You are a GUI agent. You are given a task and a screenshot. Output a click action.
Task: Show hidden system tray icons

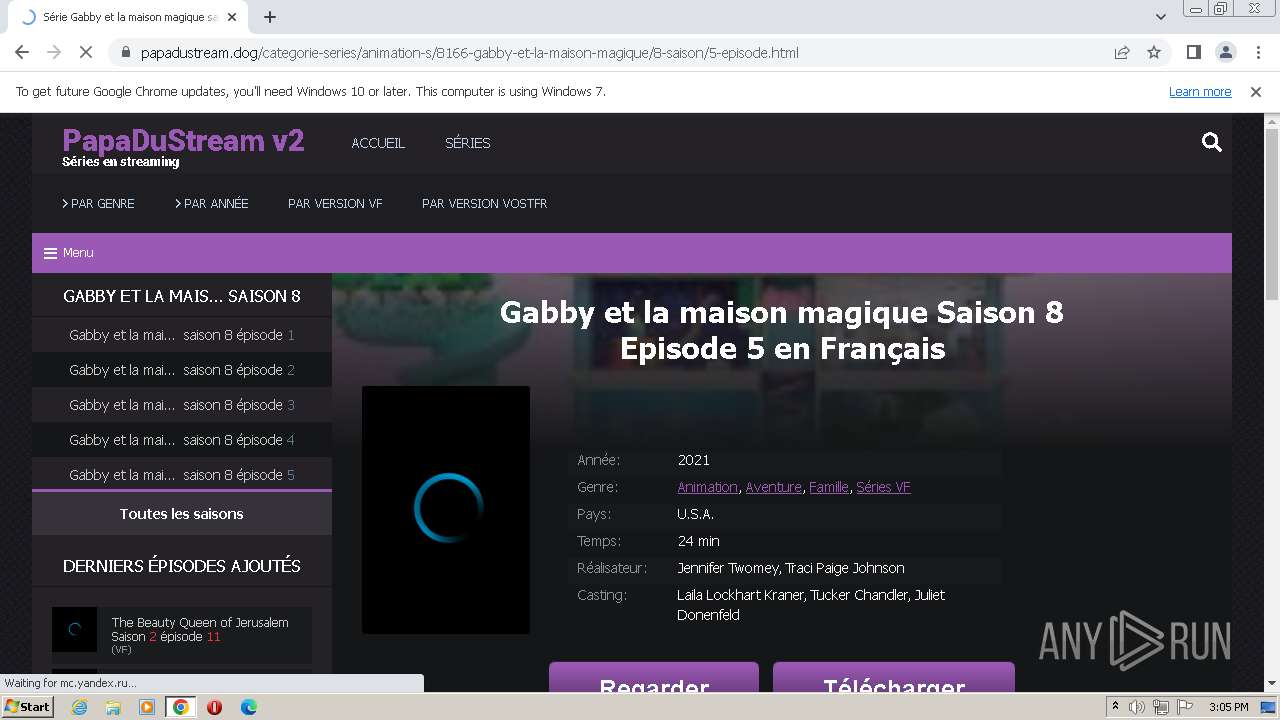click(x=1116, y=707)
